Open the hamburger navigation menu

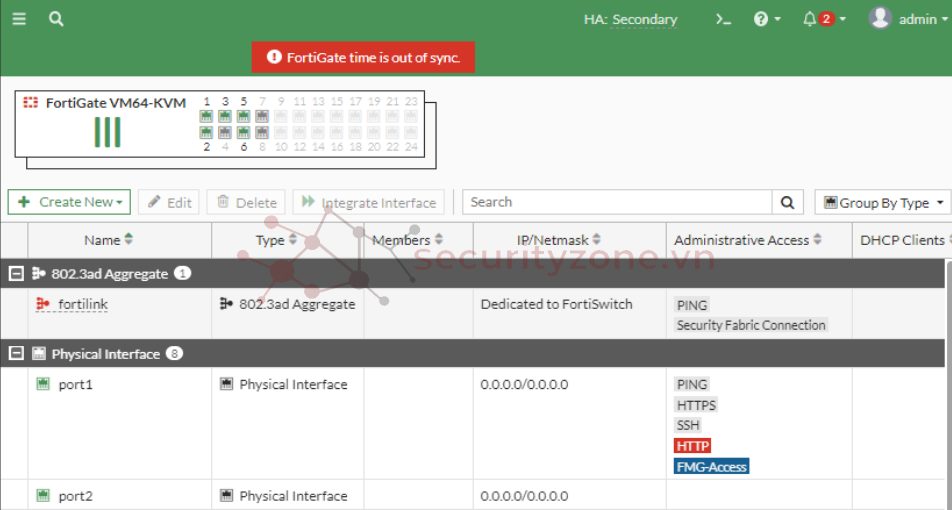[x=19, y=19]
